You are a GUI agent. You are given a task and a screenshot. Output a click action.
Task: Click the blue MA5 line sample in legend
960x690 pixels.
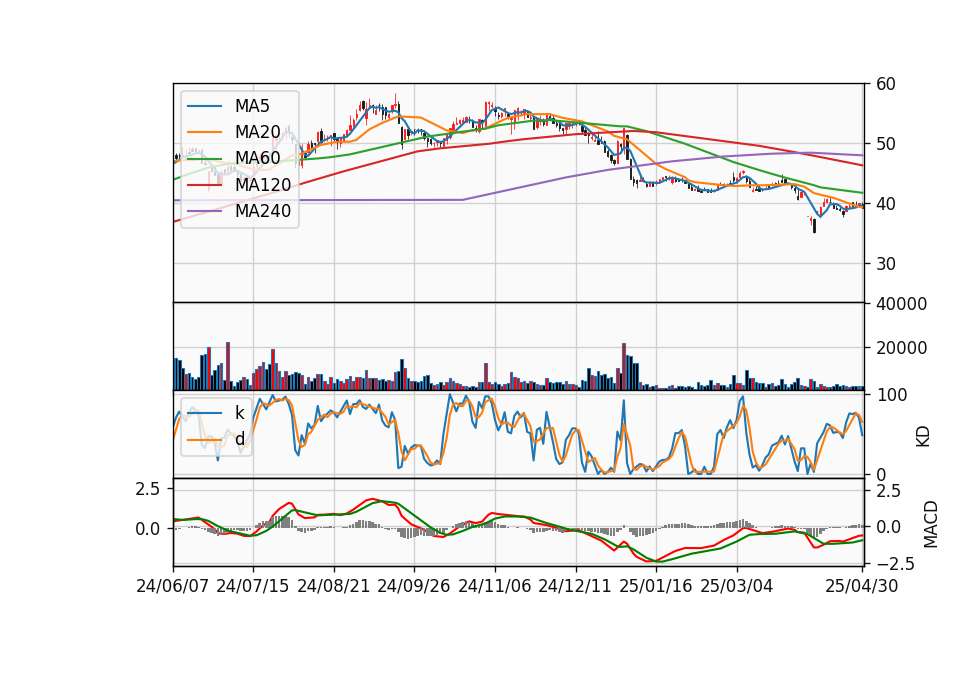(204, 106)
